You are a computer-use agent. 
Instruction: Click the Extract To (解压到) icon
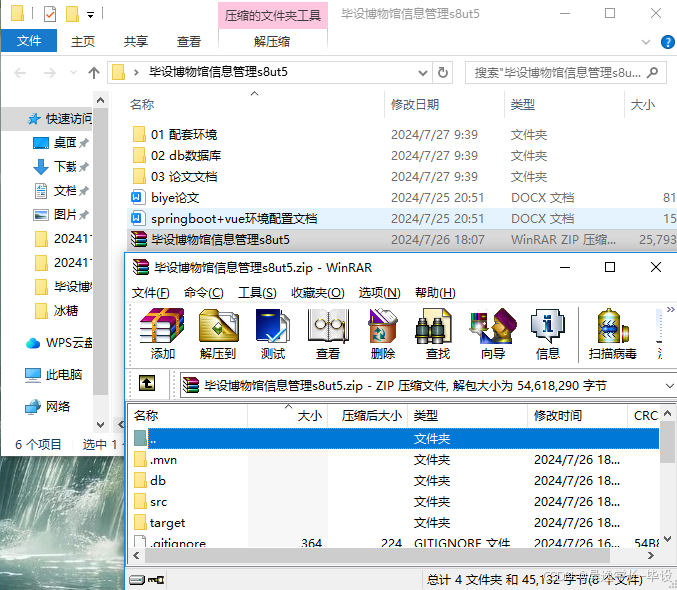pos(218,334)
